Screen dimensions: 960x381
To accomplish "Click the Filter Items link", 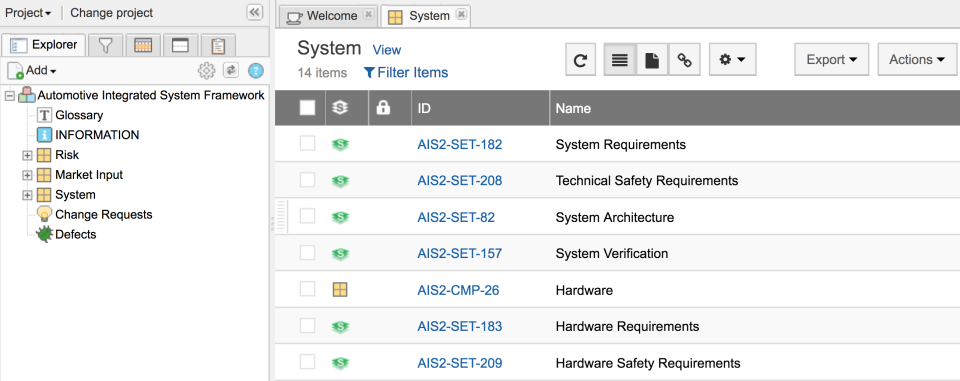I will (x=406, y=73).
